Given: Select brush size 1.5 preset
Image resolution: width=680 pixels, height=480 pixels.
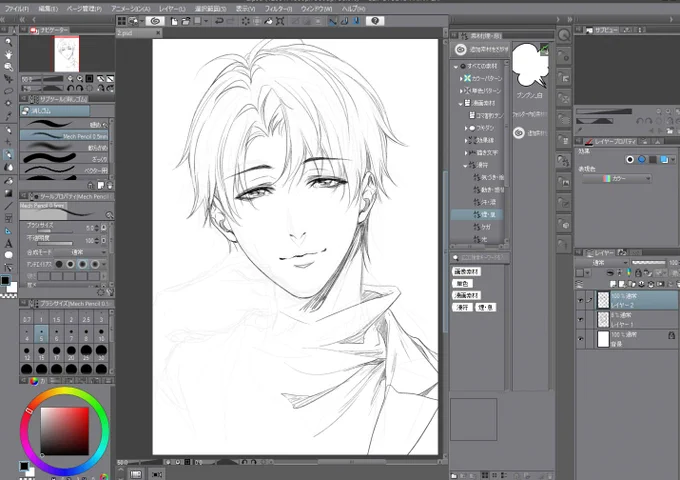Looking at the screenshot, I should tap(56, 316).
